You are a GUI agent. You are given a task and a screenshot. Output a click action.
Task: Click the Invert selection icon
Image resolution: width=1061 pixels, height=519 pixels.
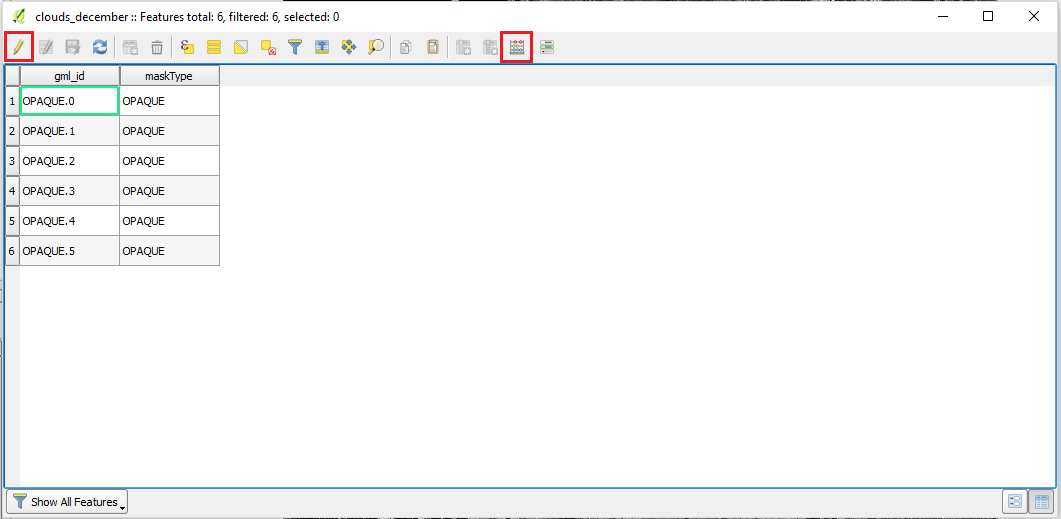pos(241,47)
